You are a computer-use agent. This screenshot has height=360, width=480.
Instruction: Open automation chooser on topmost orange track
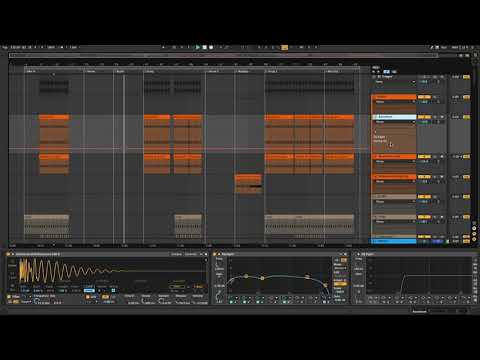coord(395,102)
